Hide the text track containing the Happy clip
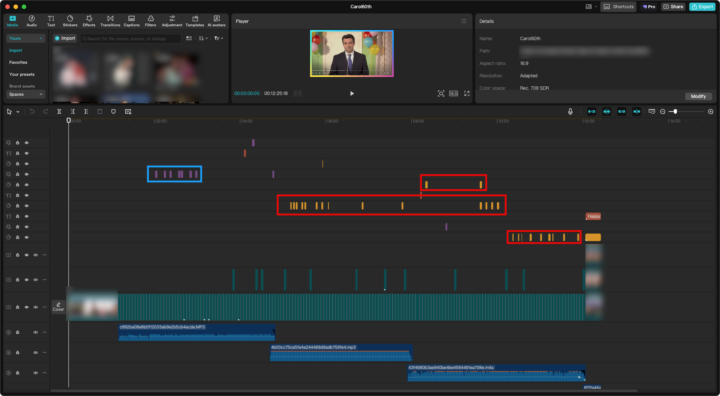The image size is (720, 396). pos(27,216)
